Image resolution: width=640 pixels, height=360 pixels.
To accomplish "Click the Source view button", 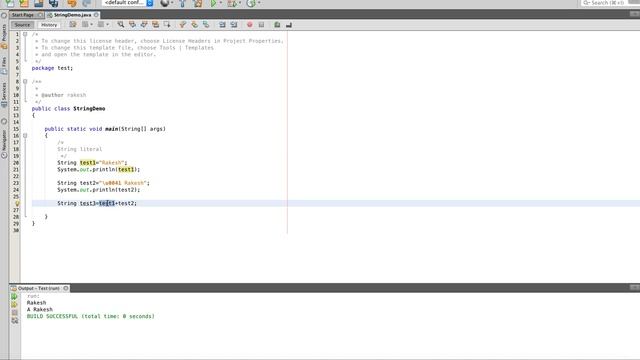I will coord(22,25).
